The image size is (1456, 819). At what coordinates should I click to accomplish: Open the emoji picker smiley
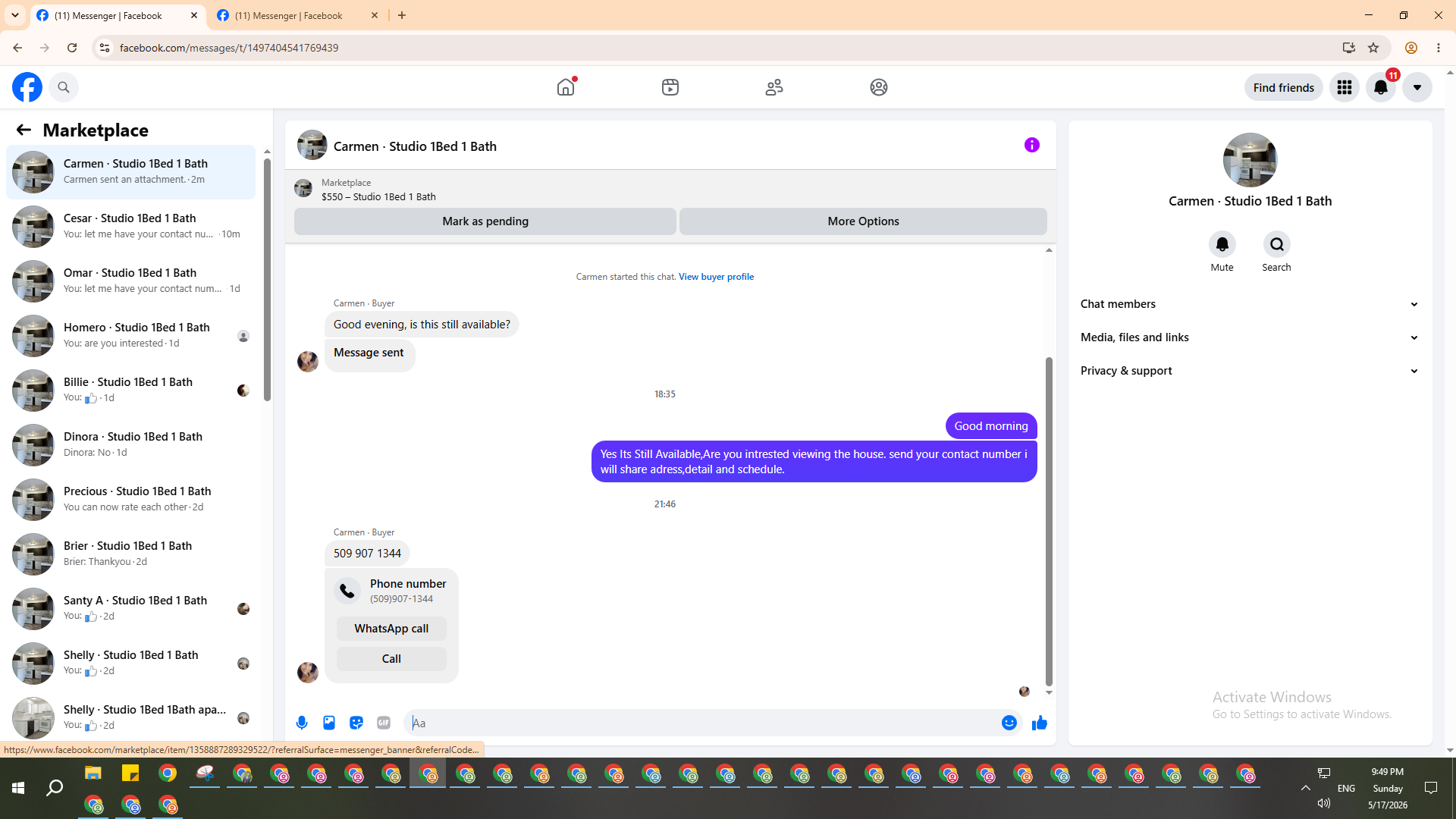pyautogui.click(x=1009, y=723)
